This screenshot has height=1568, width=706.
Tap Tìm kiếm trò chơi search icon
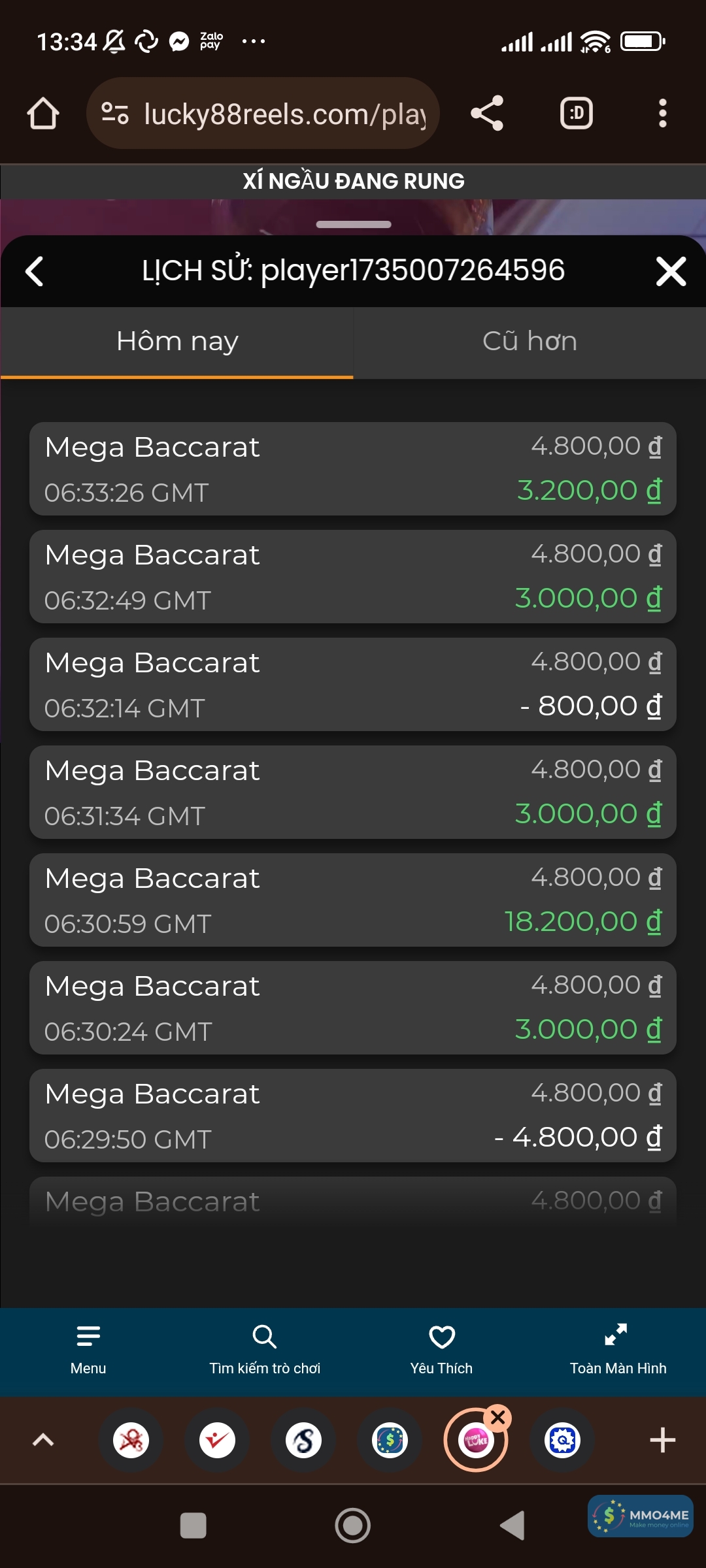coord(265,1348)
